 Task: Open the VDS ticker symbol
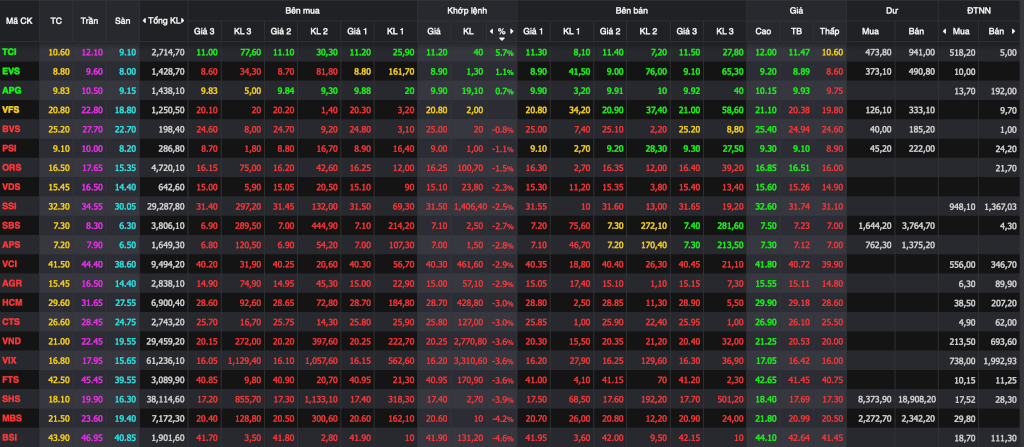click(11, 186)
